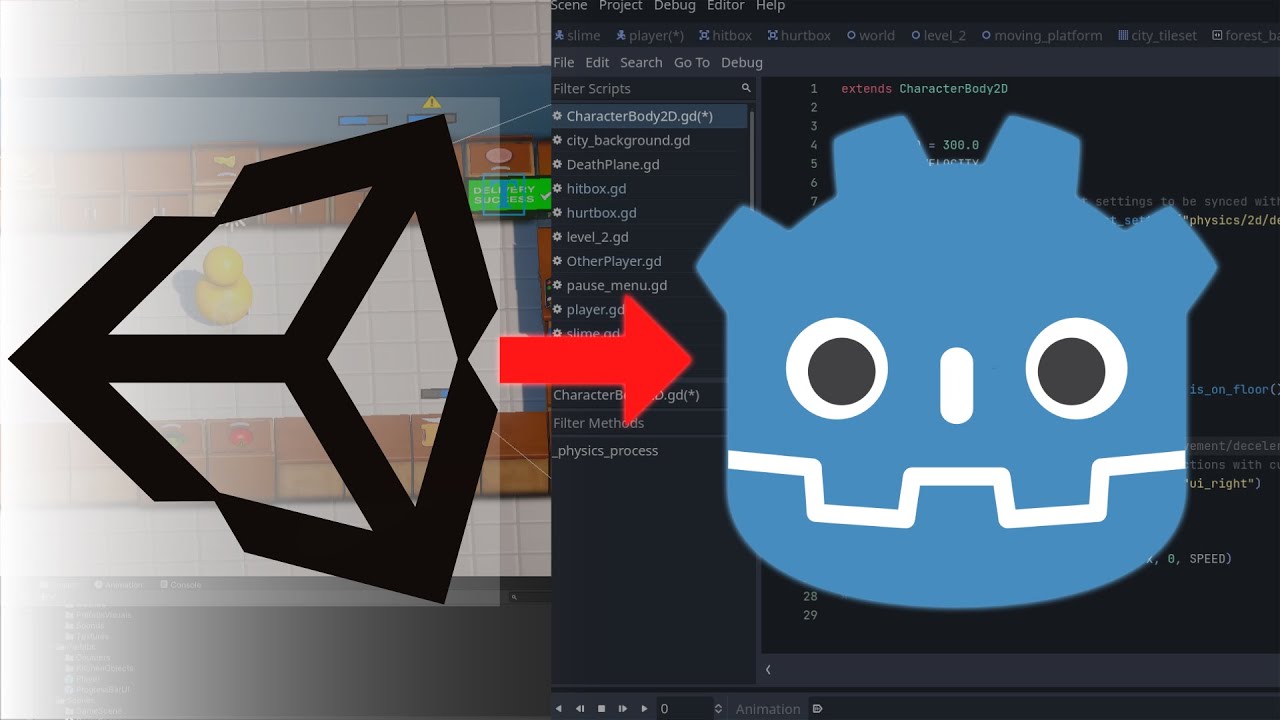Click the animation position field showing 0

684,709
